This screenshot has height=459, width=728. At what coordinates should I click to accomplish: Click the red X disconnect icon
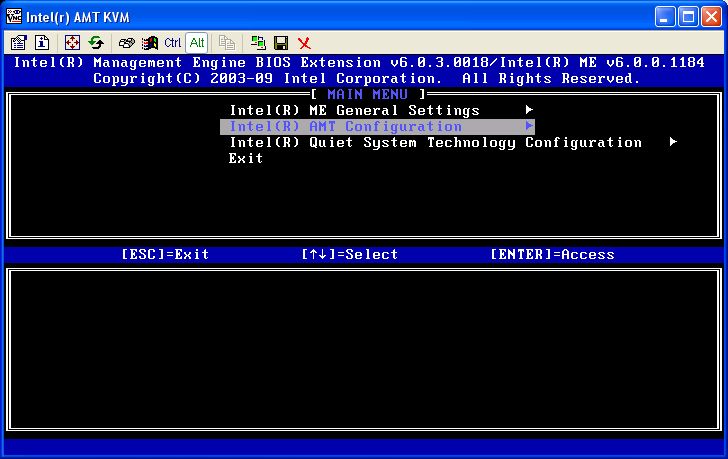pos(304,43)
